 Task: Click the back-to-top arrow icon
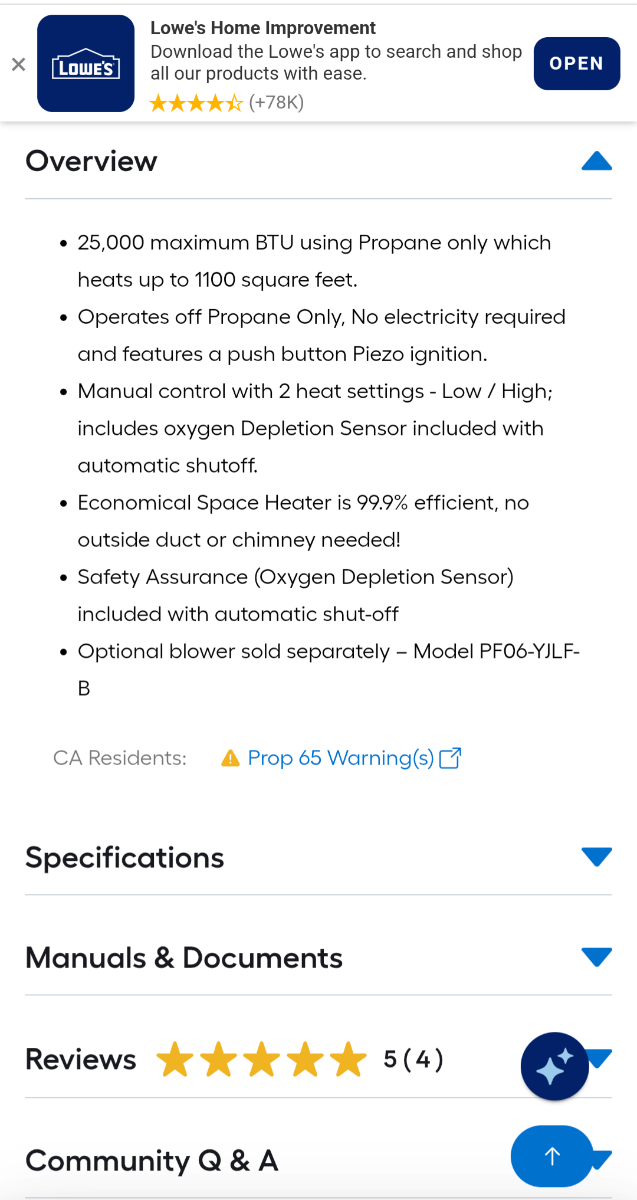(551, 1156)
